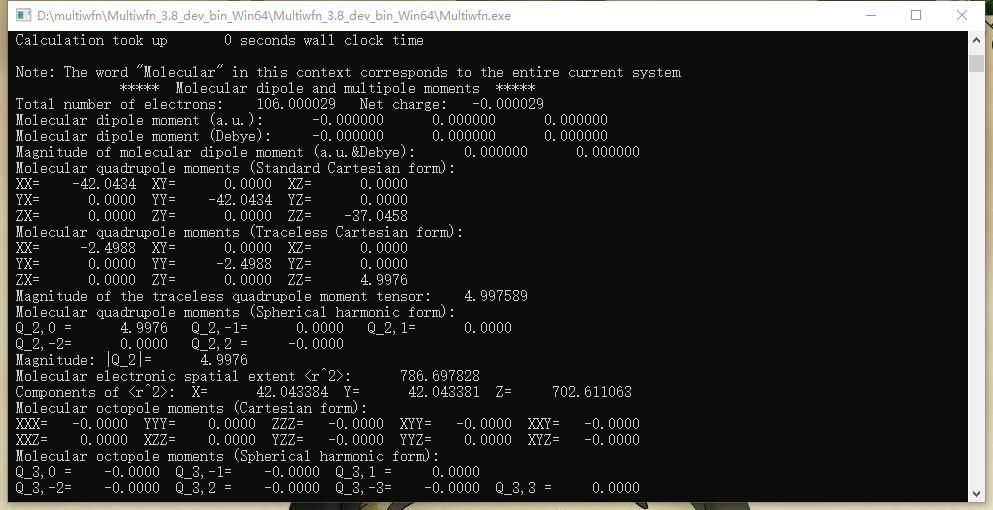993x510 pixels.
Task: Click the scrollbar down arrow
Action: pyautogui.click(x=977, y=494)
